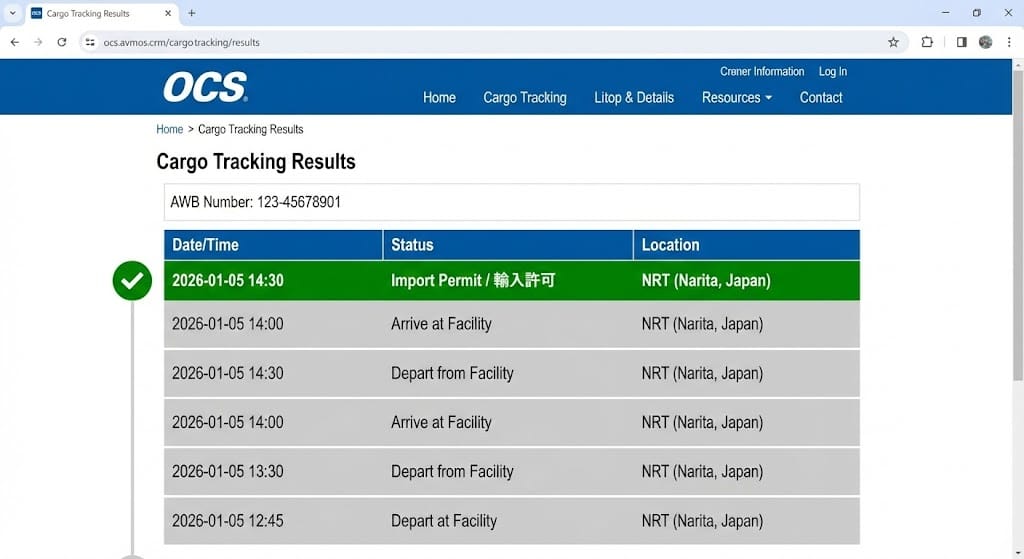Reload the page with the refresh icon
This screenshot has width=1024, height=559.
pos(61,42)
